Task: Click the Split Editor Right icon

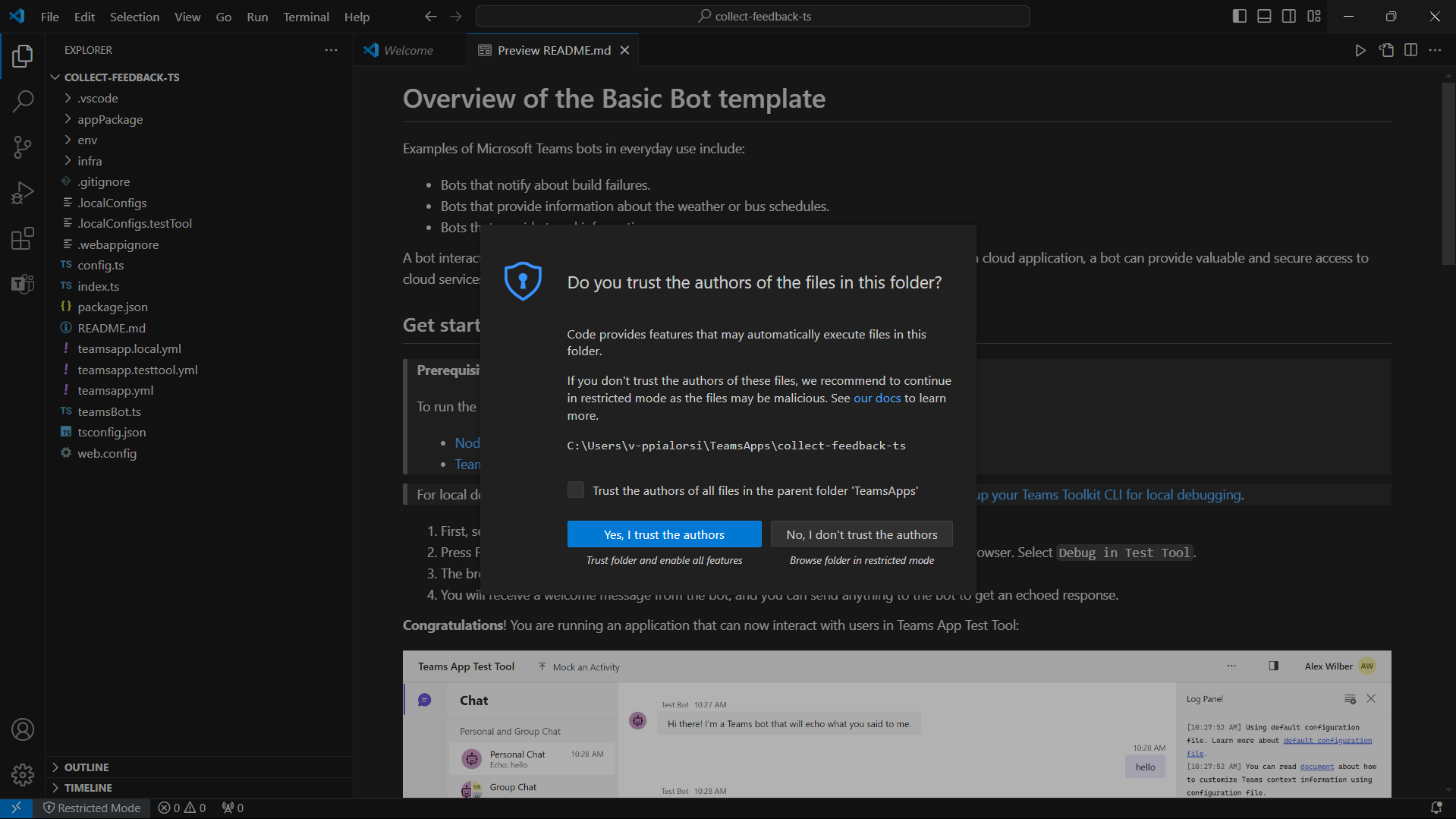Action: point(1411,50)
